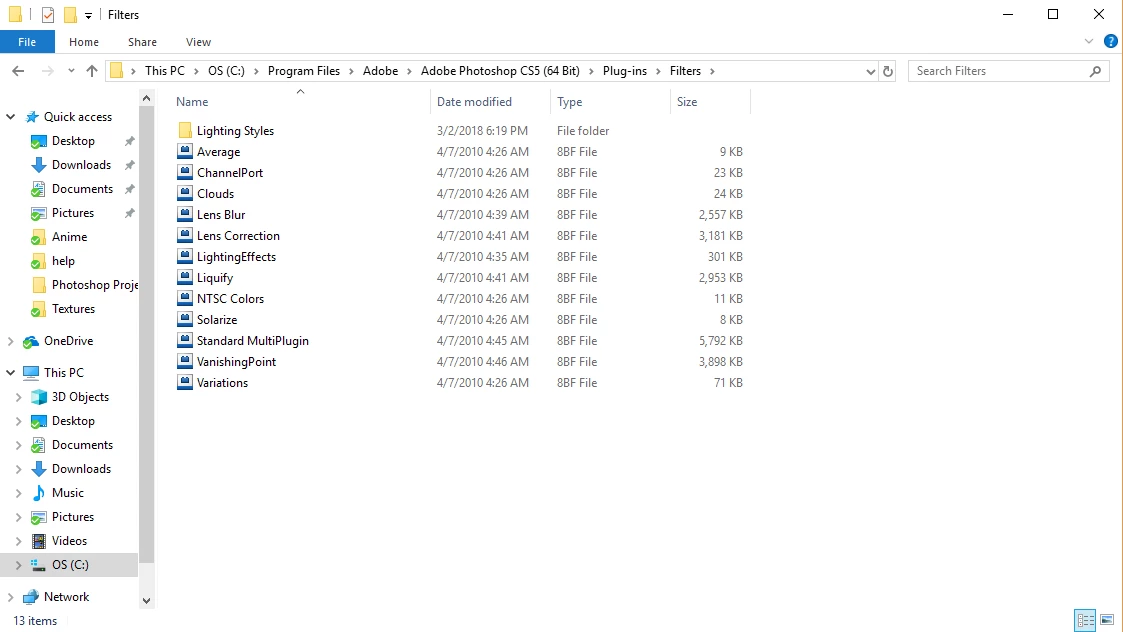Select the Standard MultiPlugin file name
This screenshot has height=632, width=1123.
(253, 340)
